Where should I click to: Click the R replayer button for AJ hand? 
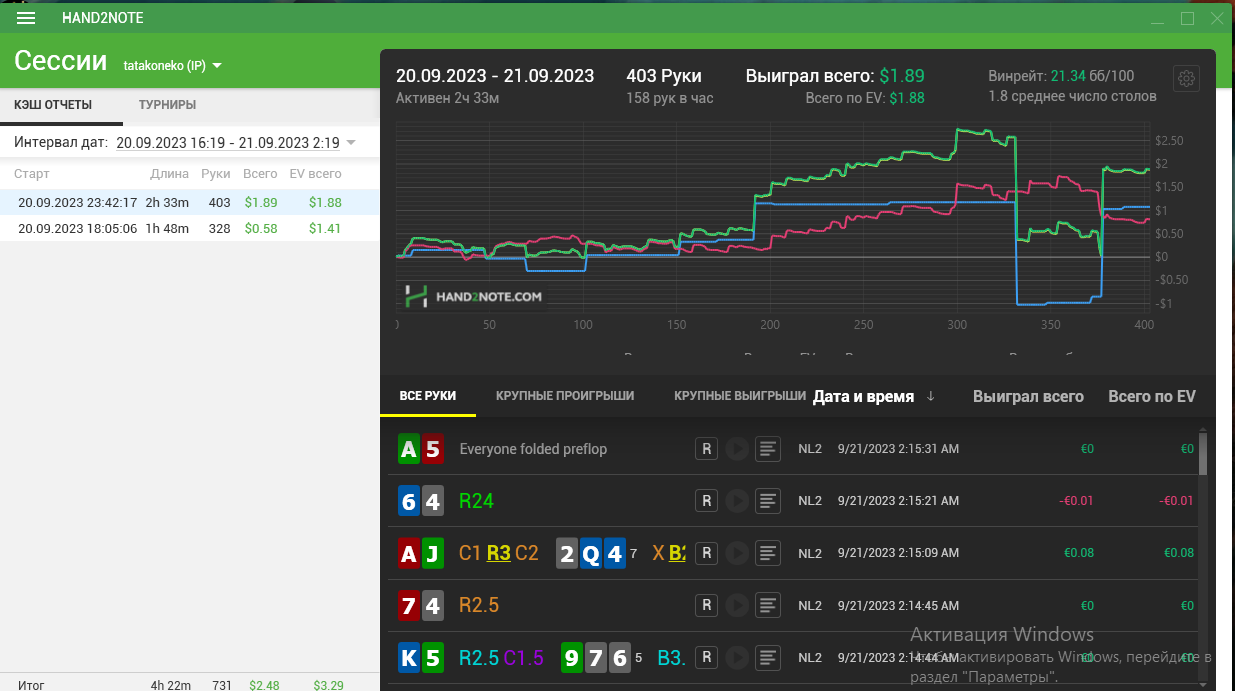(706, 553)
